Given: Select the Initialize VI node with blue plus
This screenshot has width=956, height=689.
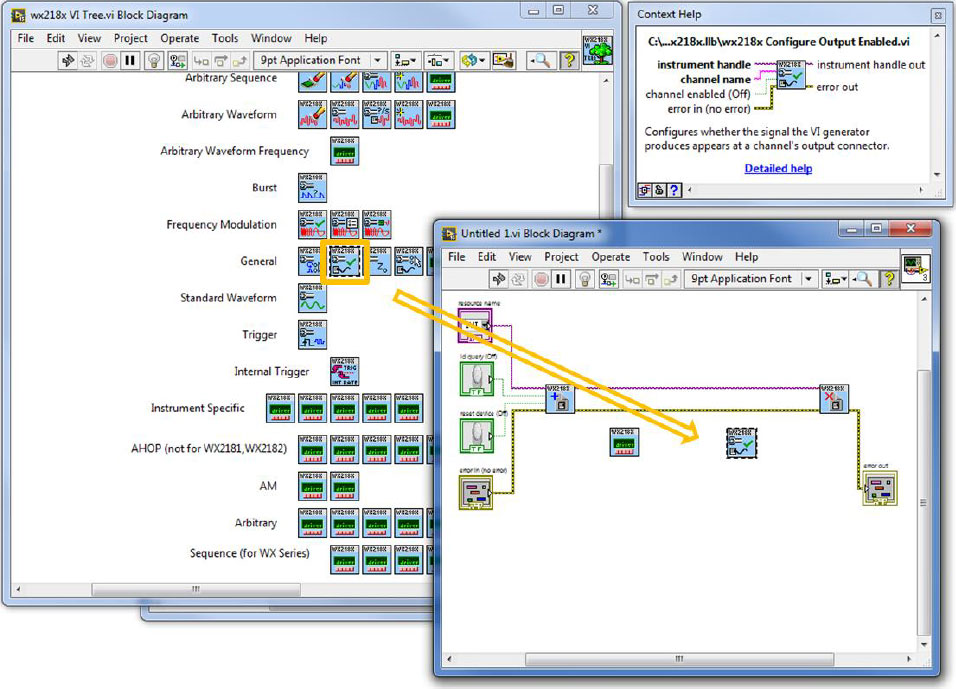Looking at the screenshot, I should pyautogui.click(x=560, y=399).
